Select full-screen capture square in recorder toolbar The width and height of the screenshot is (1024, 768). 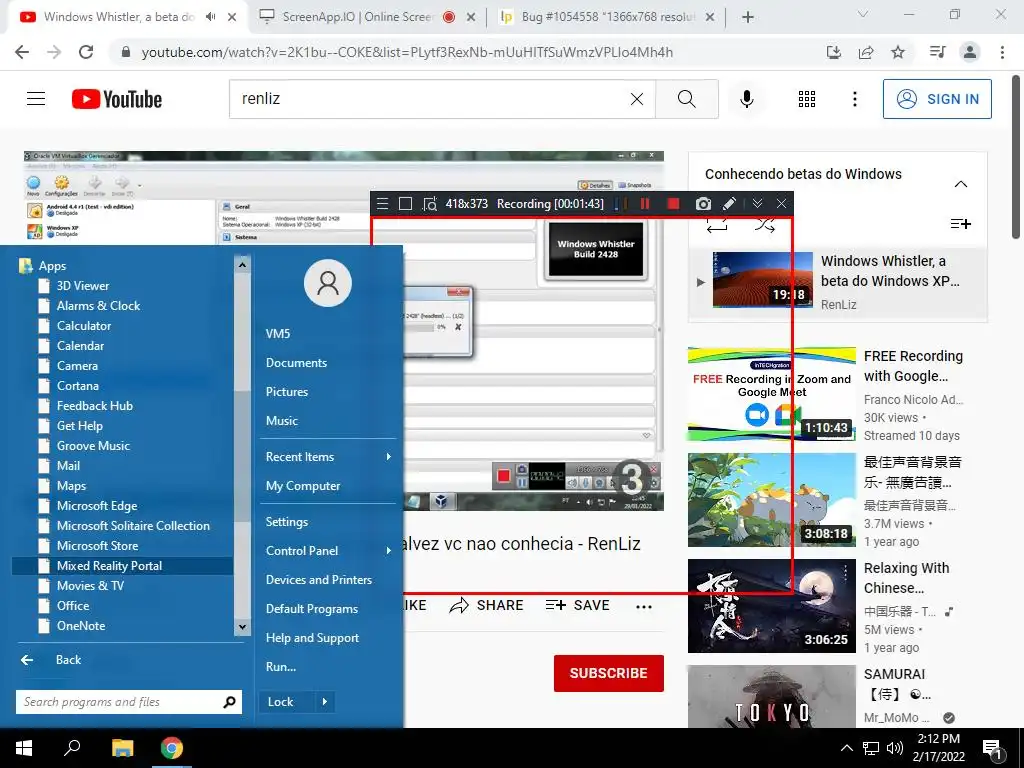(406, 204)
